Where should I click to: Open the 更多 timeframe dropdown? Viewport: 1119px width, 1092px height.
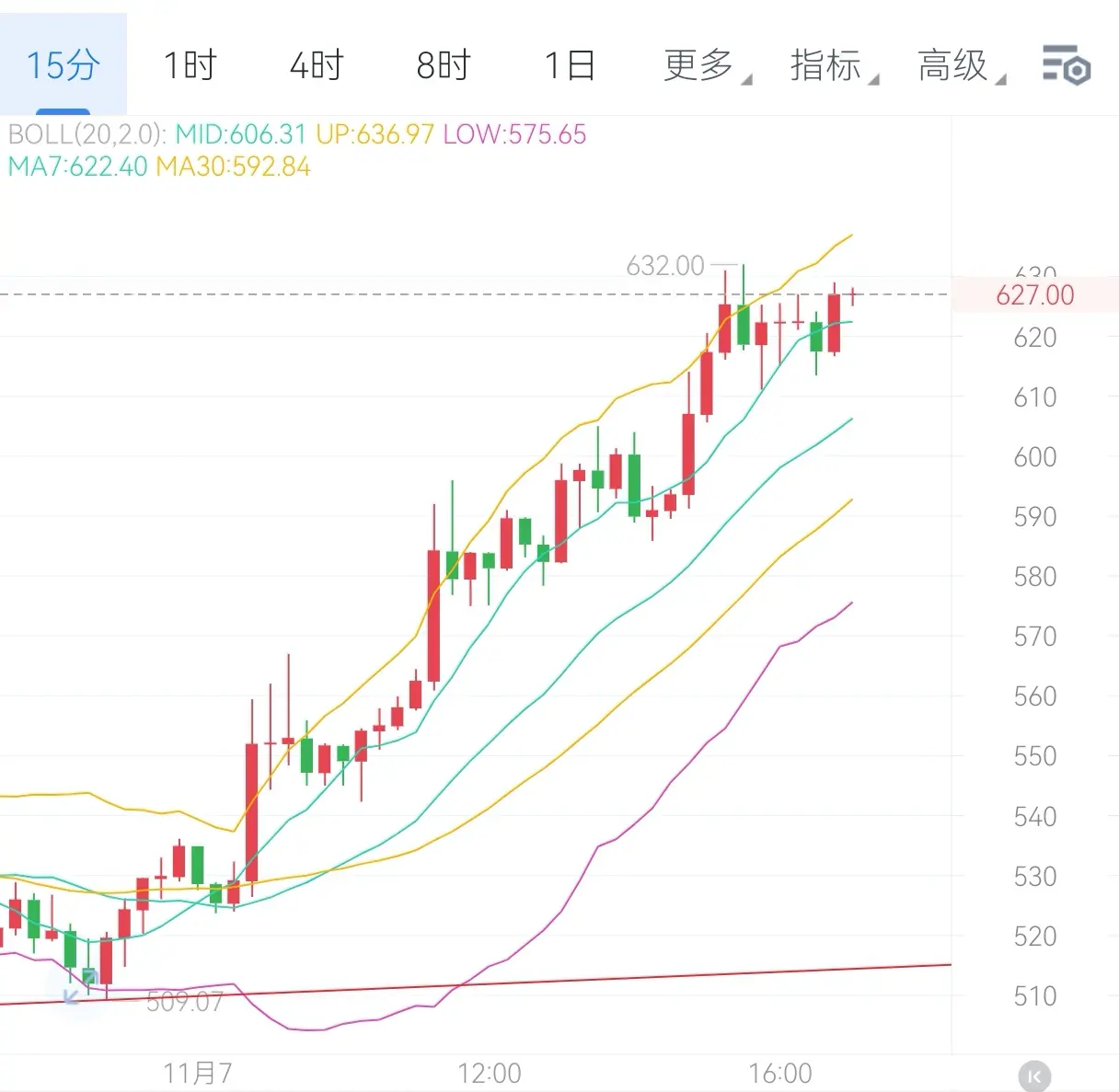[x=707, y=65]
